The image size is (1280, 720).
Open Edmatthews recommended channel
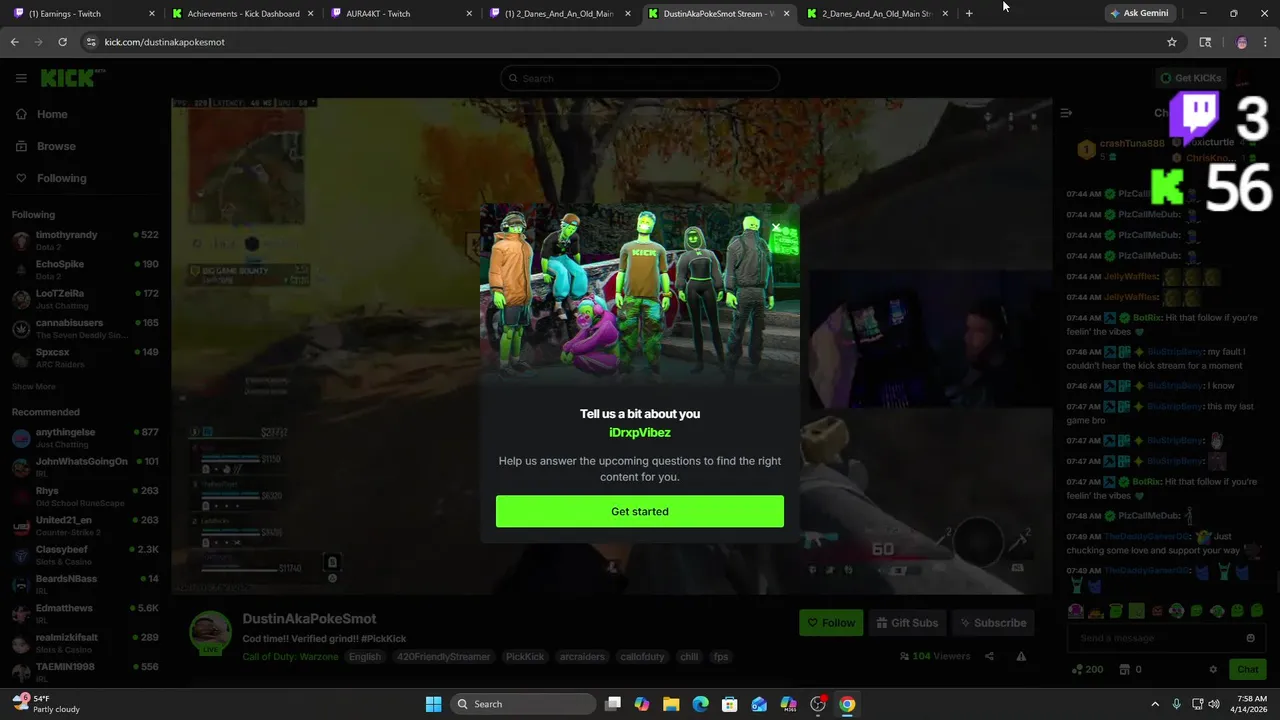pos(85,614)
